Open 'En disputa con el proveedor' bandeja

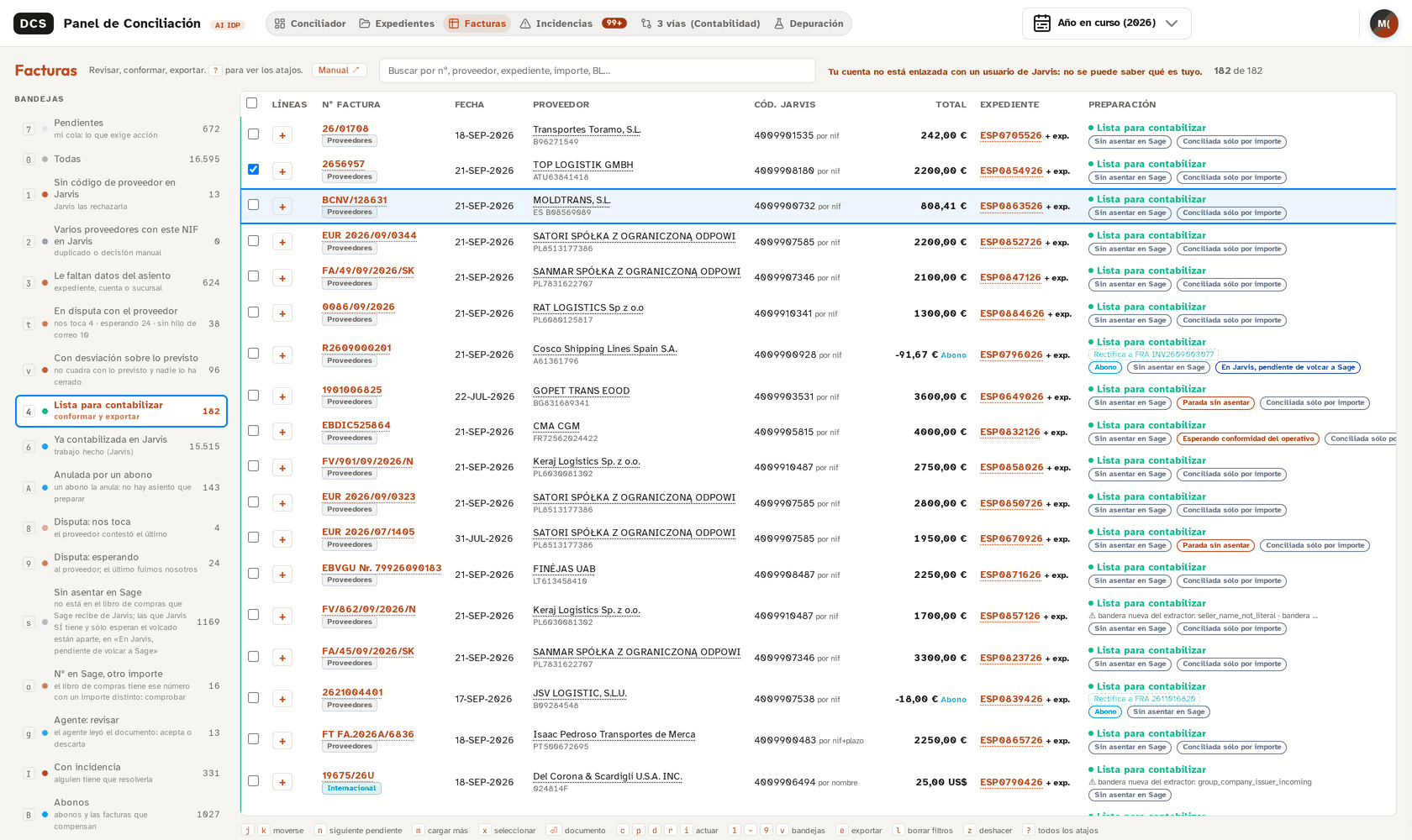[x=121, y=323]
